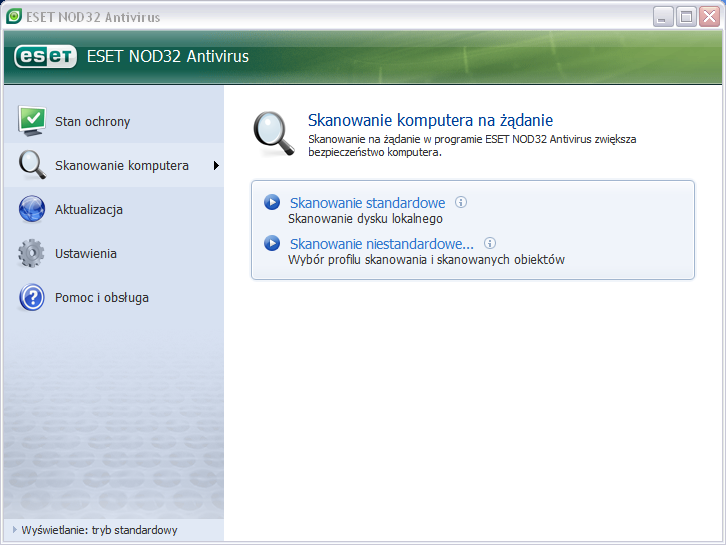Image resolution: width=726 pixels, height=545 pixels.
Task: Select the Skanowanie komputera magnifier icon
Action: 32,165
